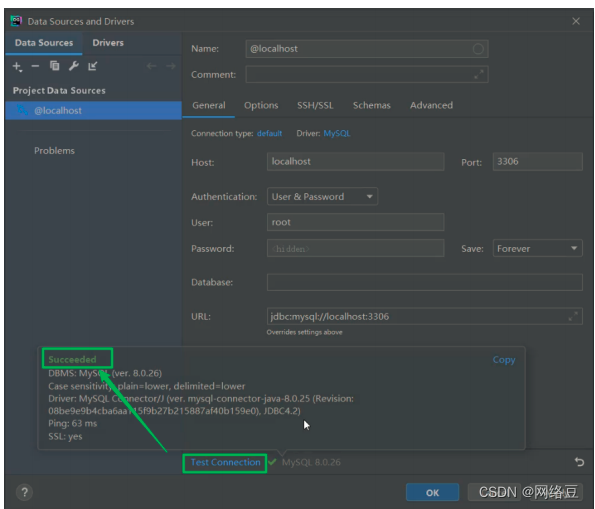Expand the Comment field with arrow icon
The height and width of the screenshot is (509, 595).
(x=479, y=74)
